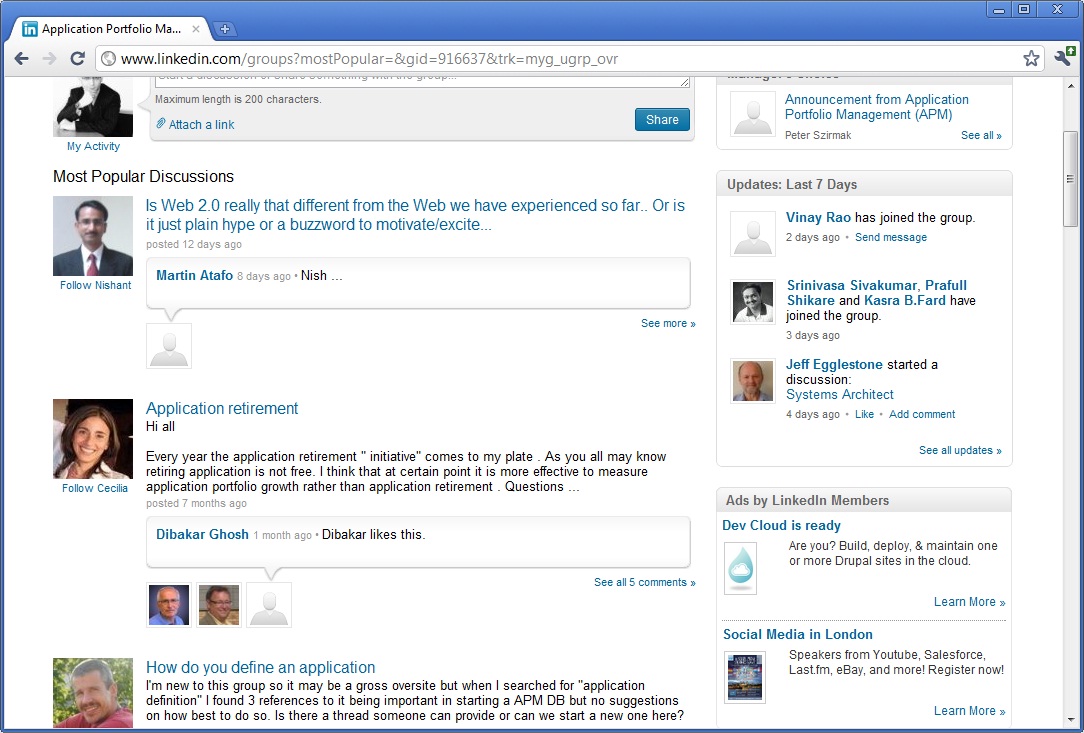Click the Ads by LinkedIn Members heading

[x=807, y=500]
